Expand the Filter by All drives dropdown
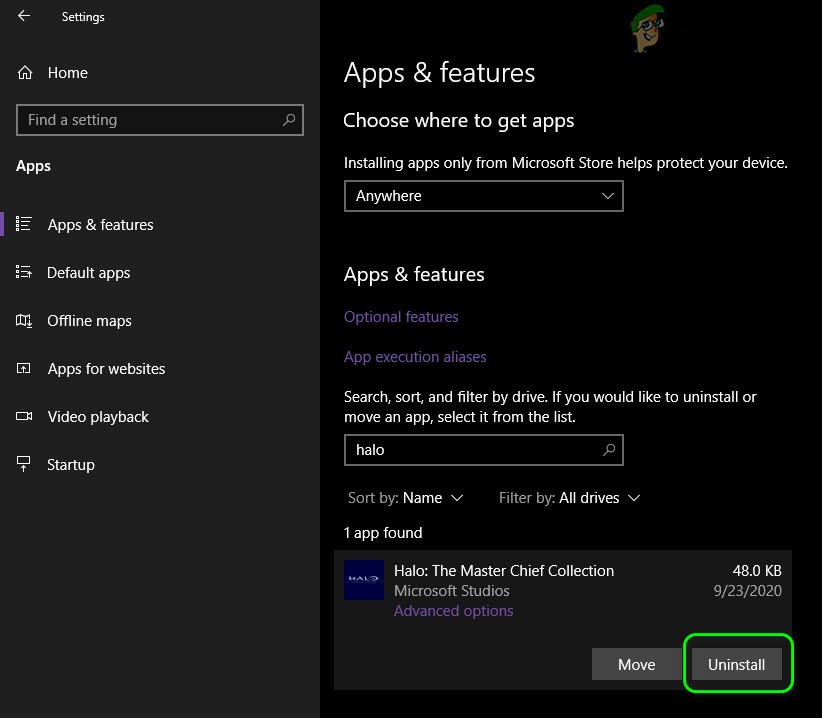The image size is (822, 718). [x=569, y=497]
